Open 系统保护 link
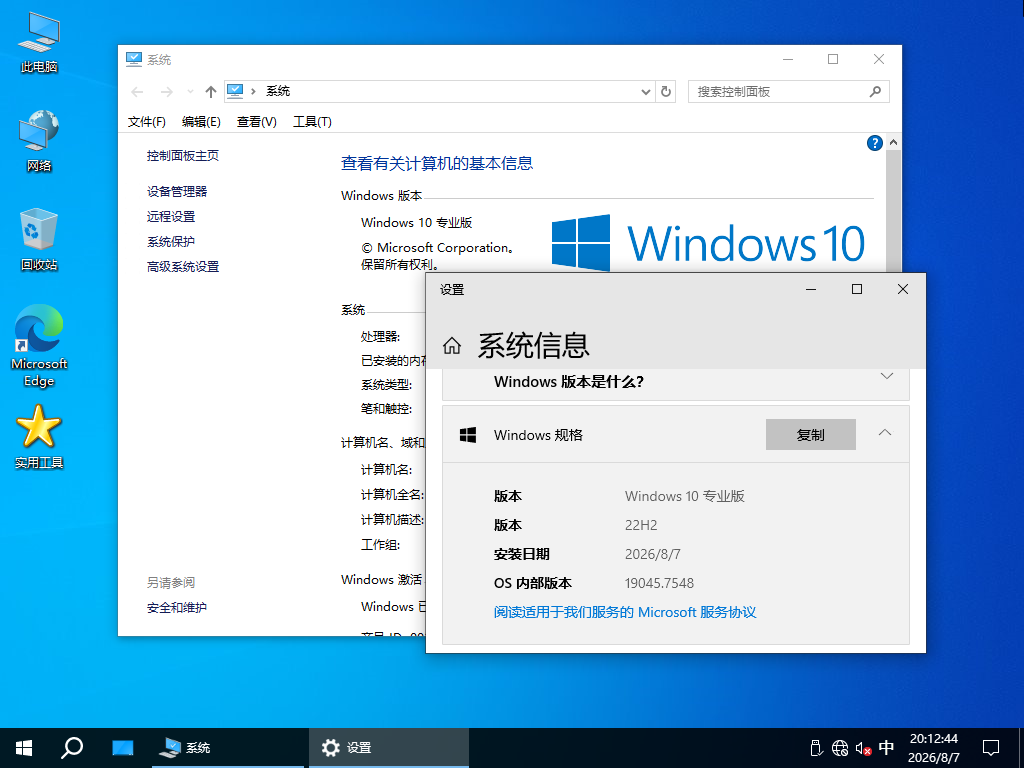This screenshot has width=1024, height=768. tap(171, 242)
